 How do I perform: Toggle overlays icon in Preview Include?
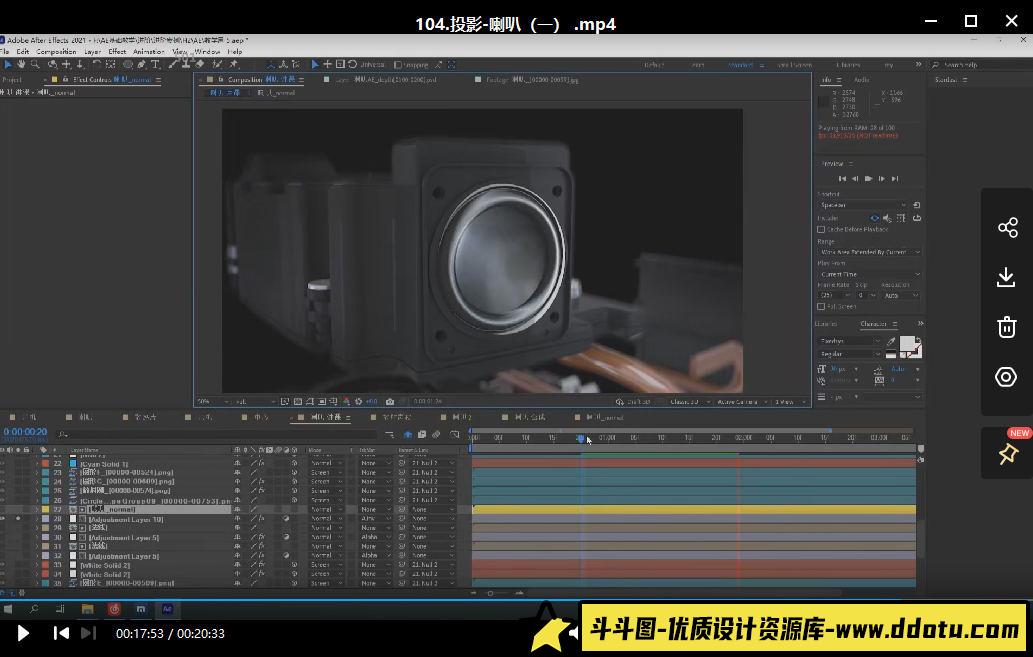(901, 218)
